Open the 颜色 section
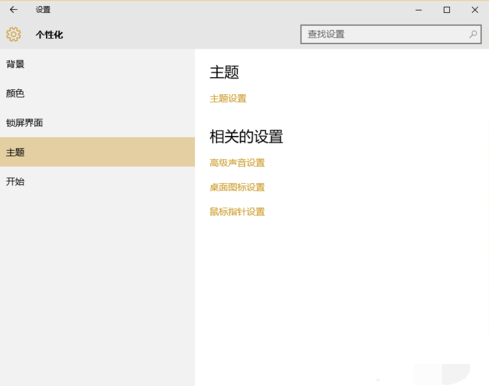Image resolution: width=489 pixels, height=386 pixels. tap(97, 93)
